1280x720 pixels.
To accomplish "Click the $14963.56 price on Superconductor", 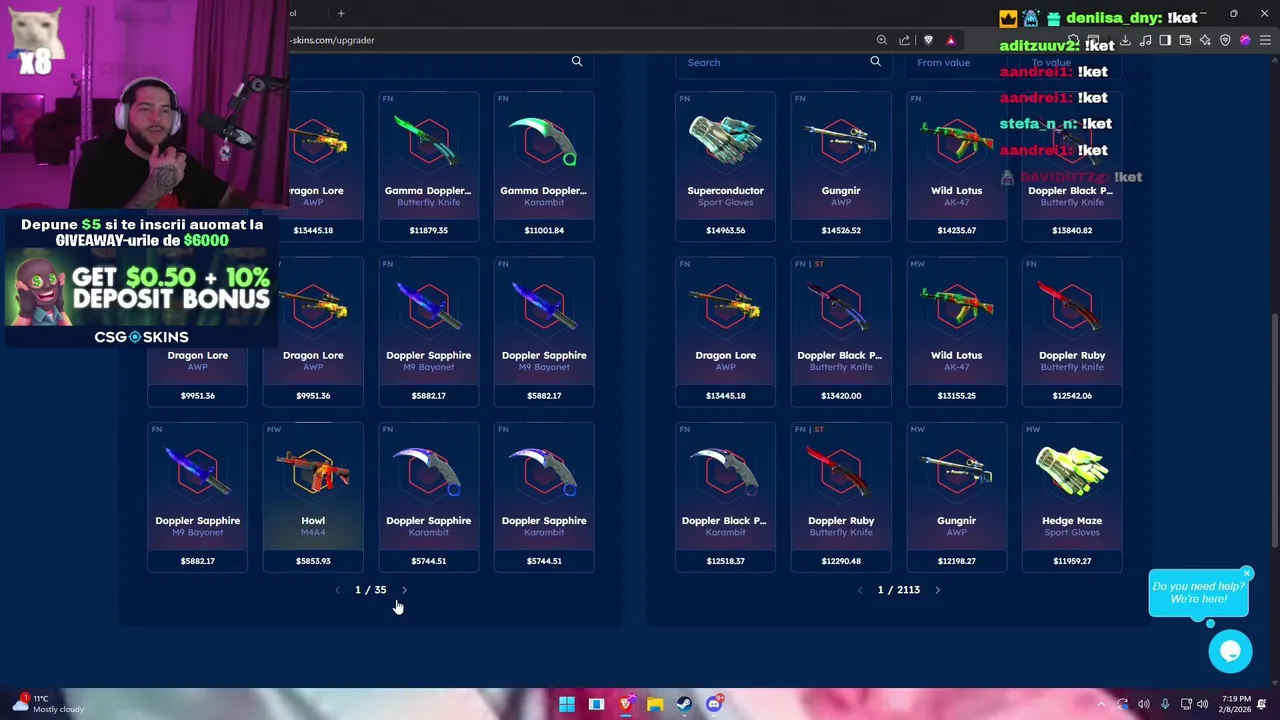I will (725, 230).
